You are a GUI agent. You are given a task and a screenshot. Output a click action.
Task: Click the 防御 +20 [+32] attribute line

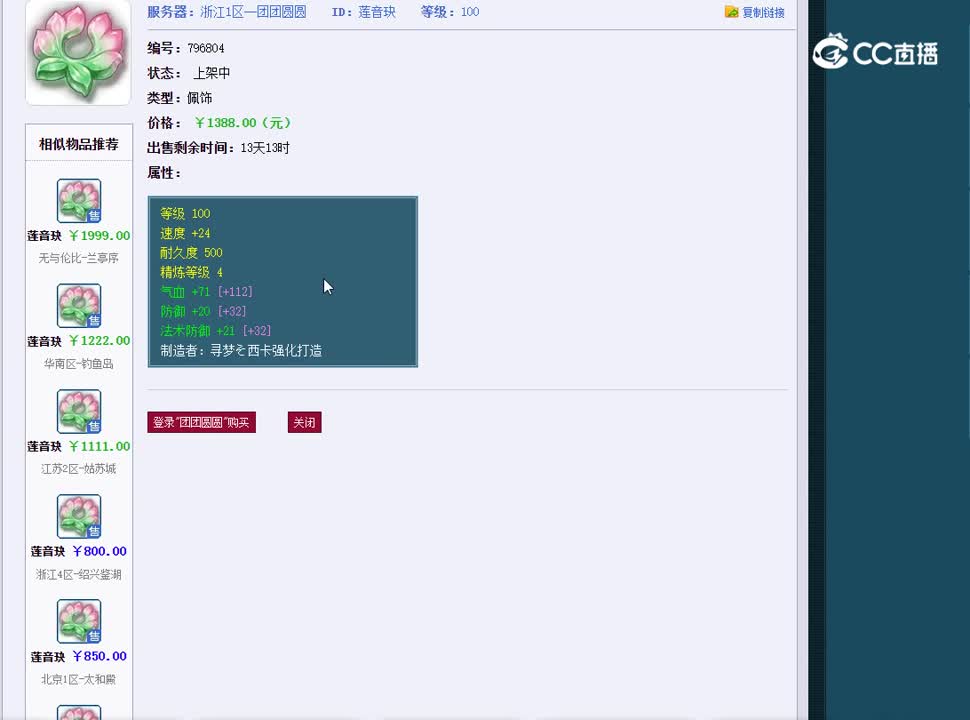(x=203, y=311)
